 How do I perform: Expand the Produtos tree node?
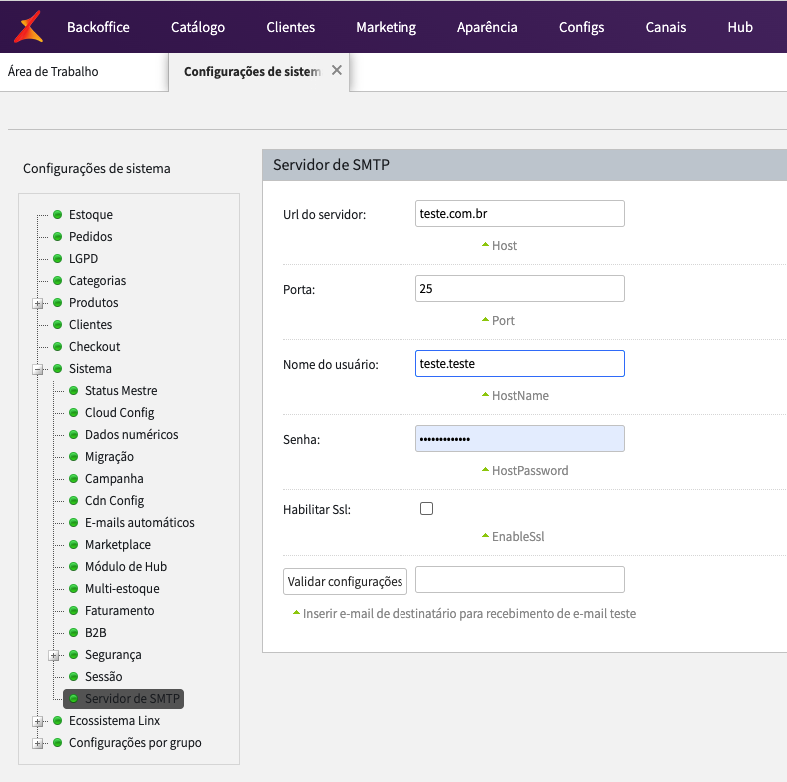click(38, 303)
